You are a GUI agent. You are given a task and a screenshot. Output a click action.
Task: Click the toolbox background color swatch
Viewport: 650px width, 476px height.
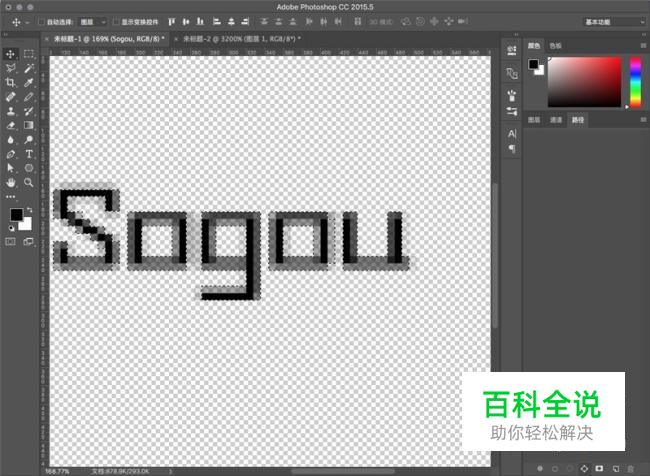(26, 224)
